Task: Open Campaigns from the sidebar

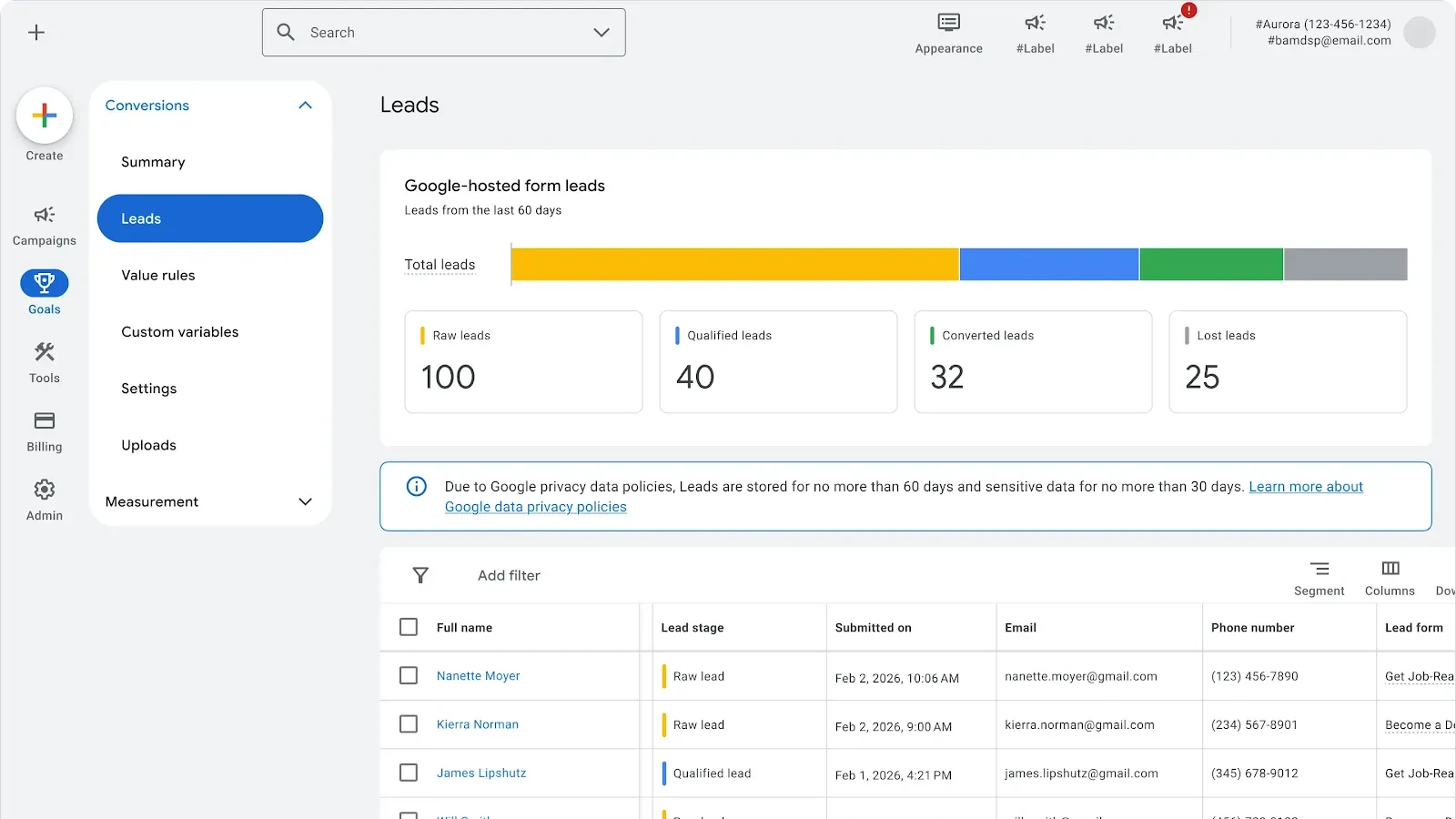Action: [x=45, y=225]
